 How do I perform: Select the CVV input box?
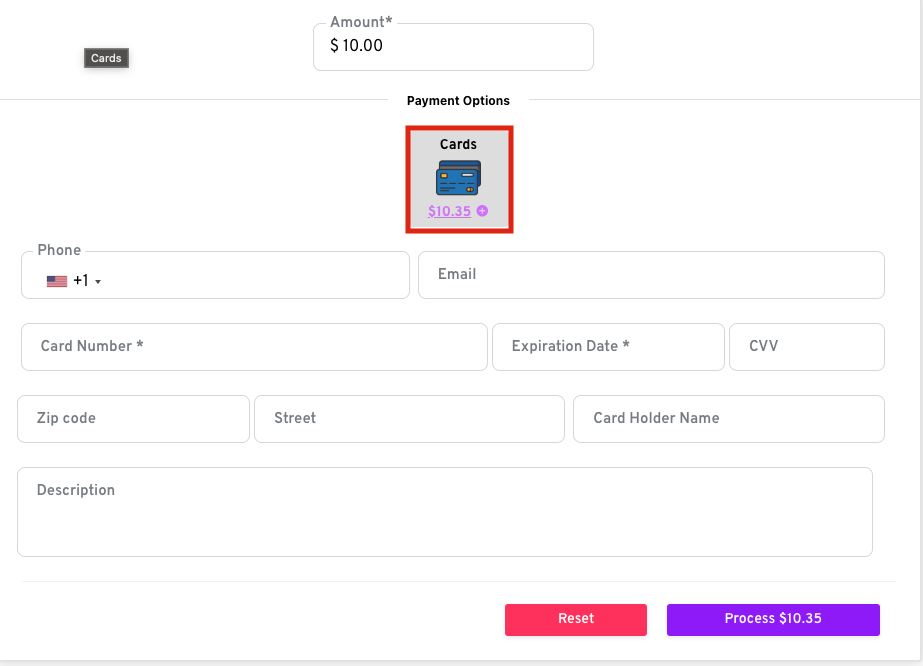(x=807, y=347)
